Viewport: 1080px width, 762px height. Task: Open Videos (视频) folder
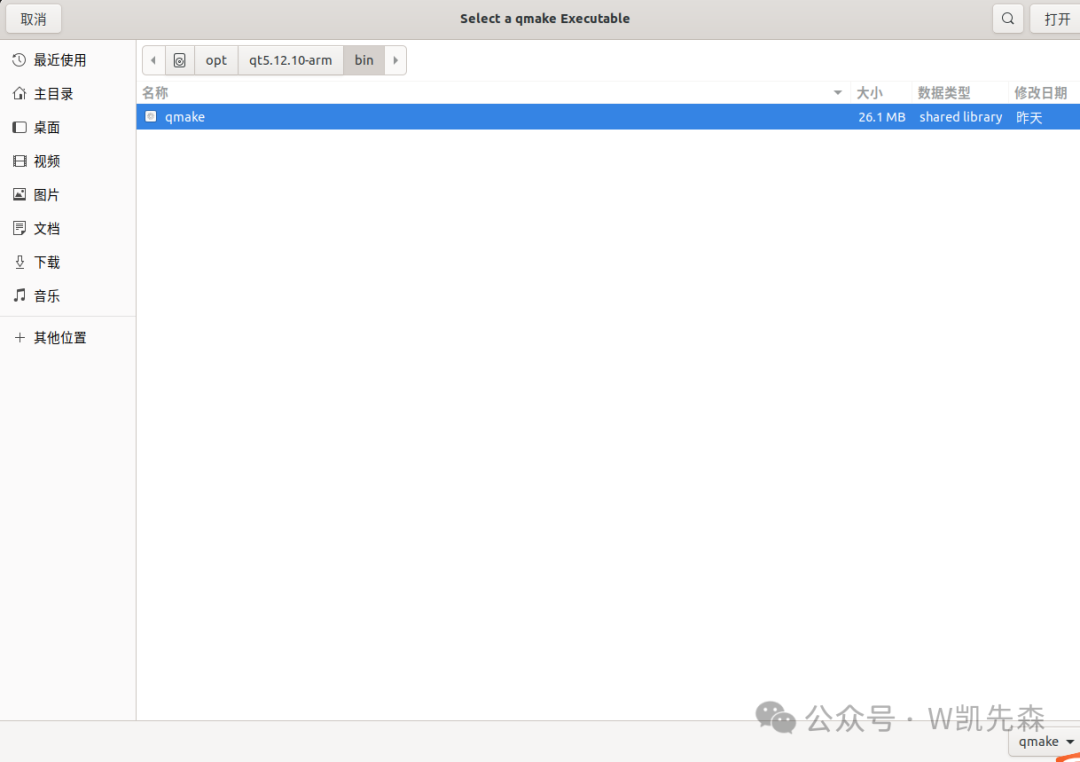click(46, 161)
